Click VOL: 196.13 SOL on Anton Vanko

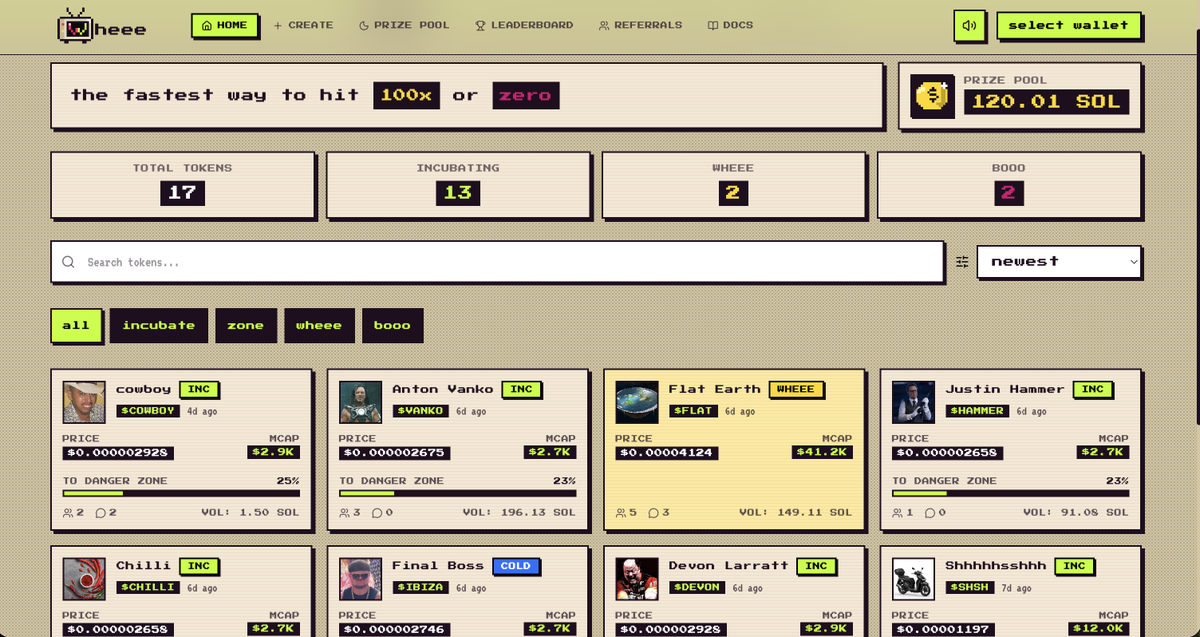click(519, 513)
